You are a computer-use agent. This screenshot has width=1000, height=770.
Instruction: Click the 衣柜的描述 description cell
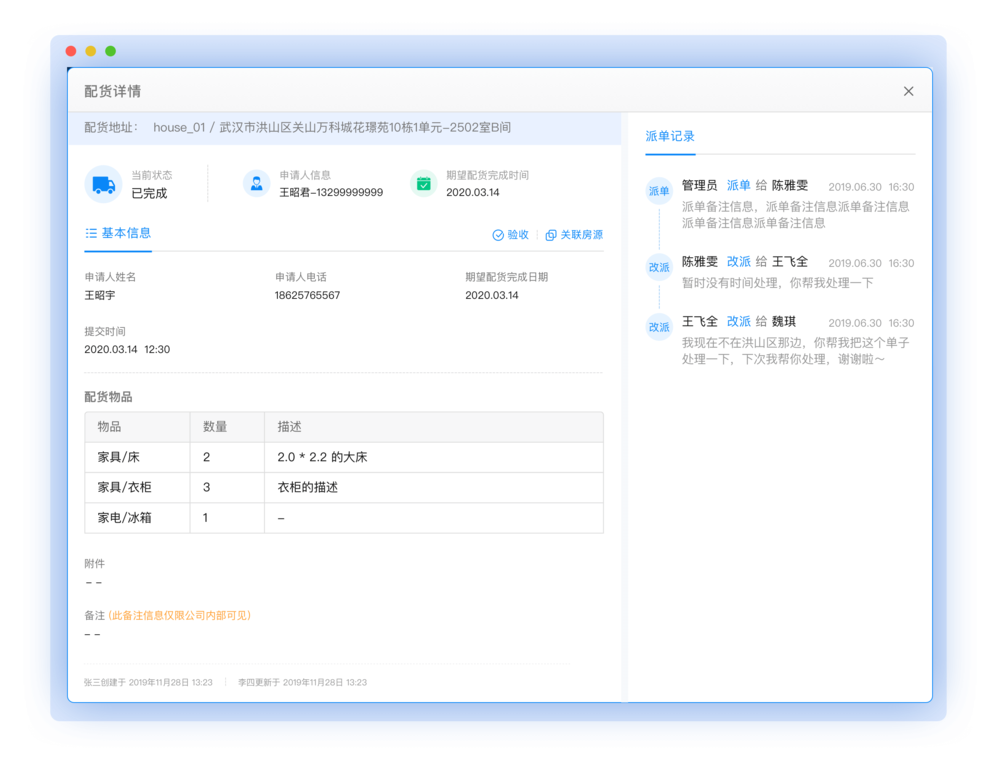pos(434,487)
